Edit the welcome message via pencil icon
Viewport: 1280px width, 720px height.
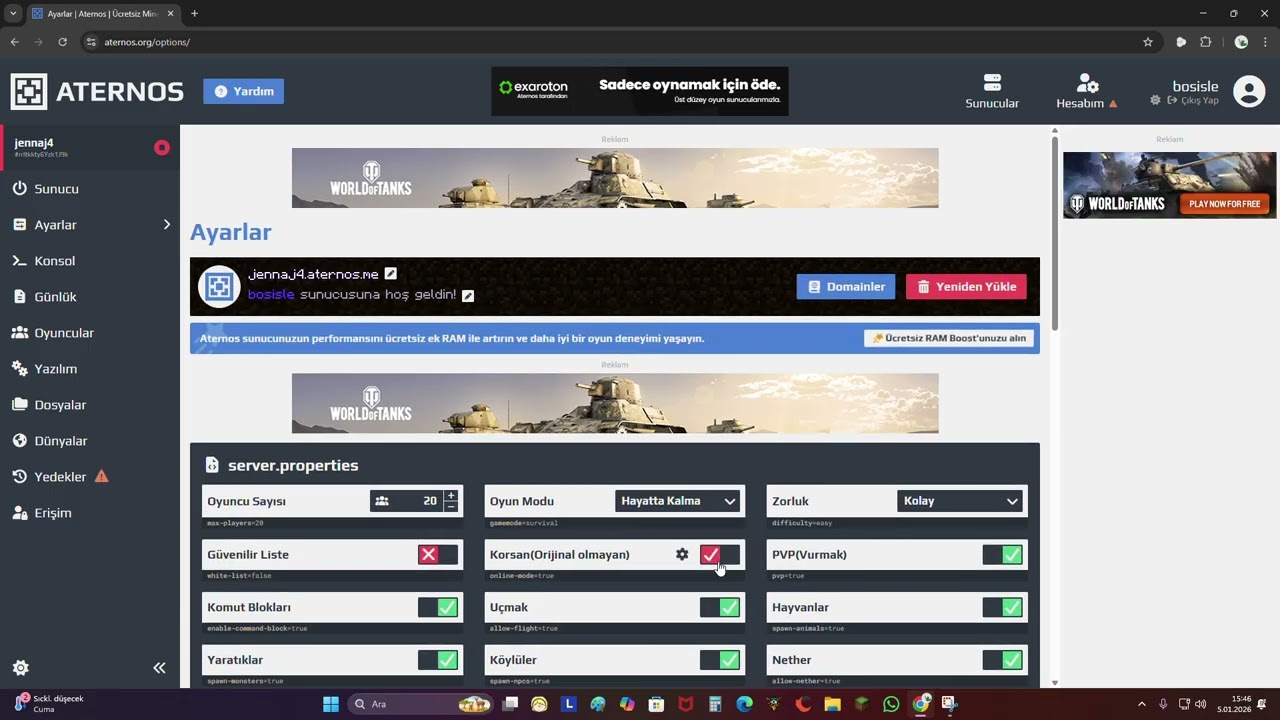[x=468, y=295]
